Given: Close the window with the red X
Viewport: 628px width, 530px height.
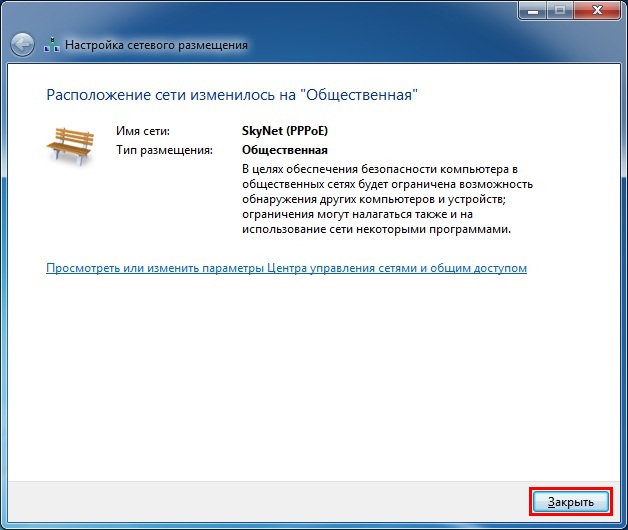Looking at the screenshot, I should (x=597, y=10).
